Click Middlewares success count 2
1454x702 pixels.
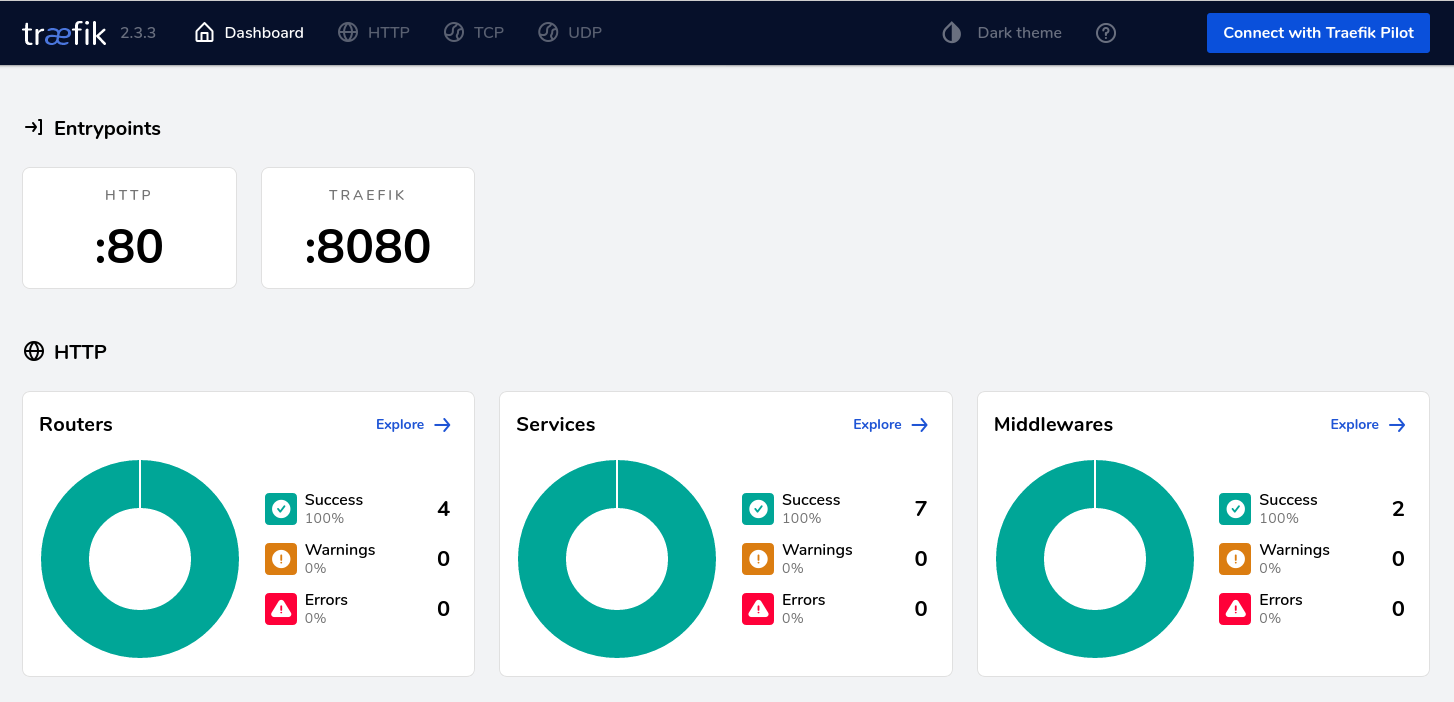(x=1398, y=509)
